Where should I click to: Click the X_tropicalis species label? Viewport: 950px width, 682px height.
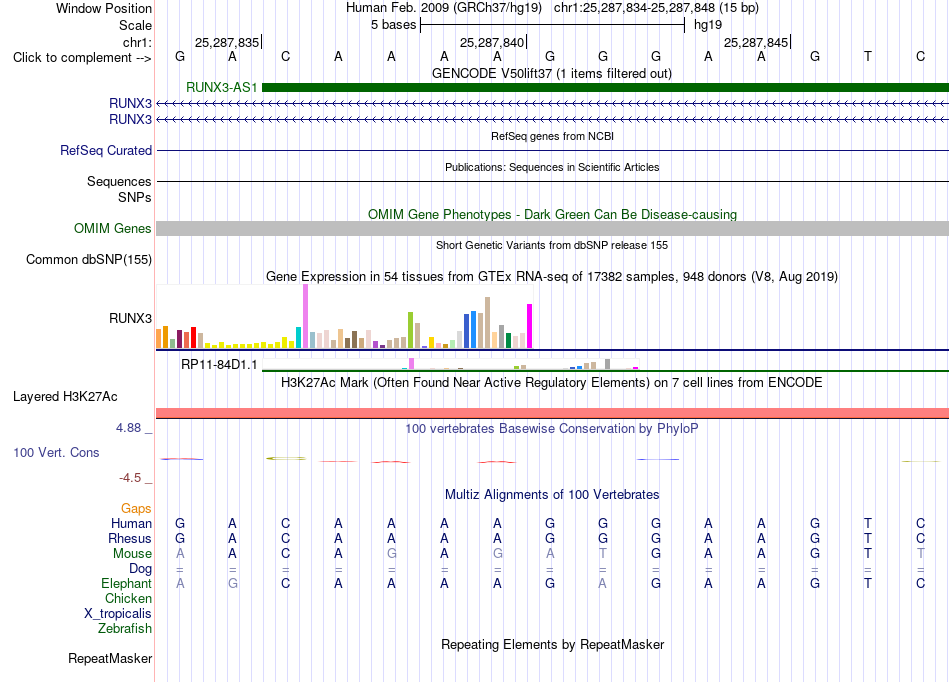(x=118, y=614)
